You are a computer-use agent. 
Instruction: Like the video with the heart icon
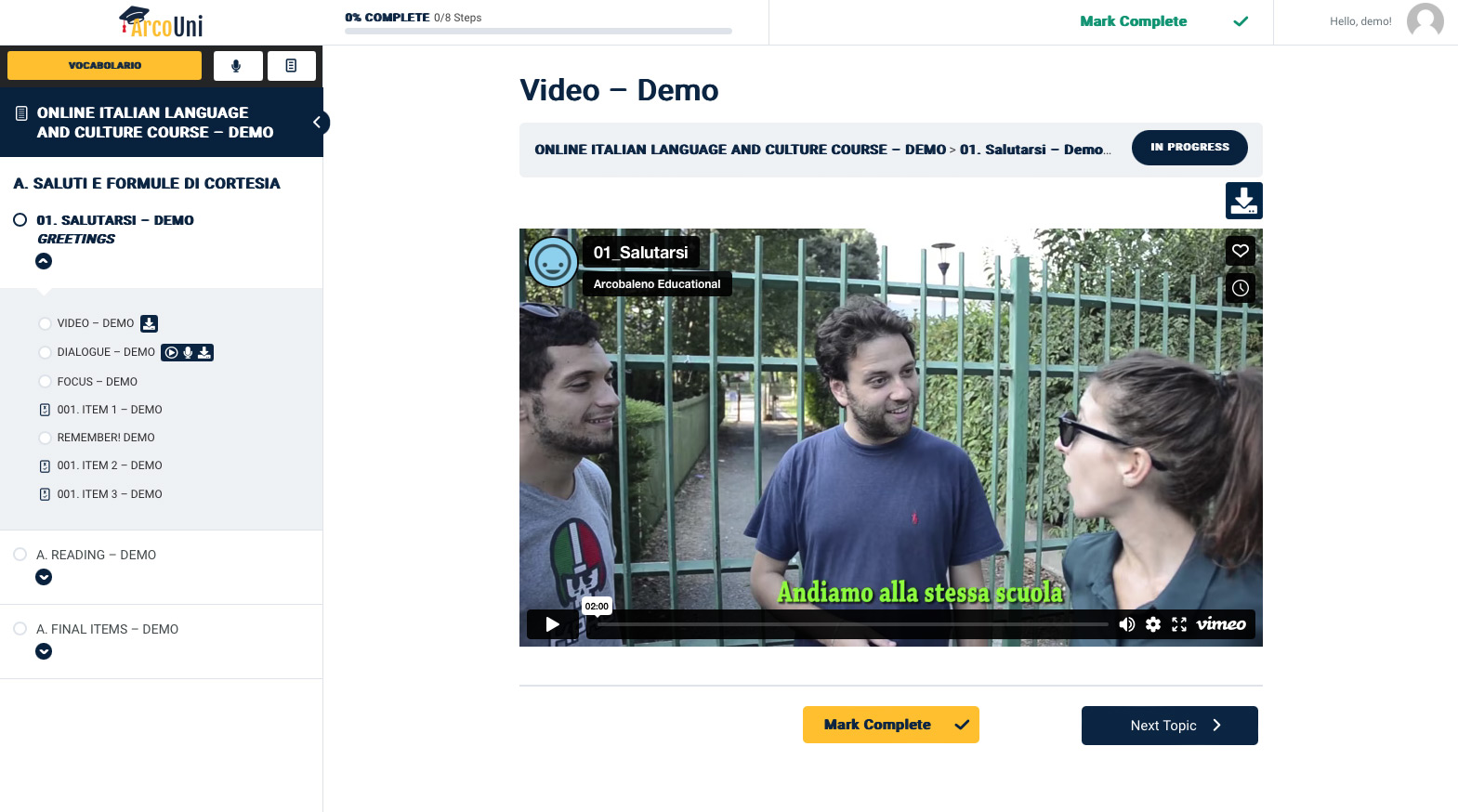pos(1241,250)
